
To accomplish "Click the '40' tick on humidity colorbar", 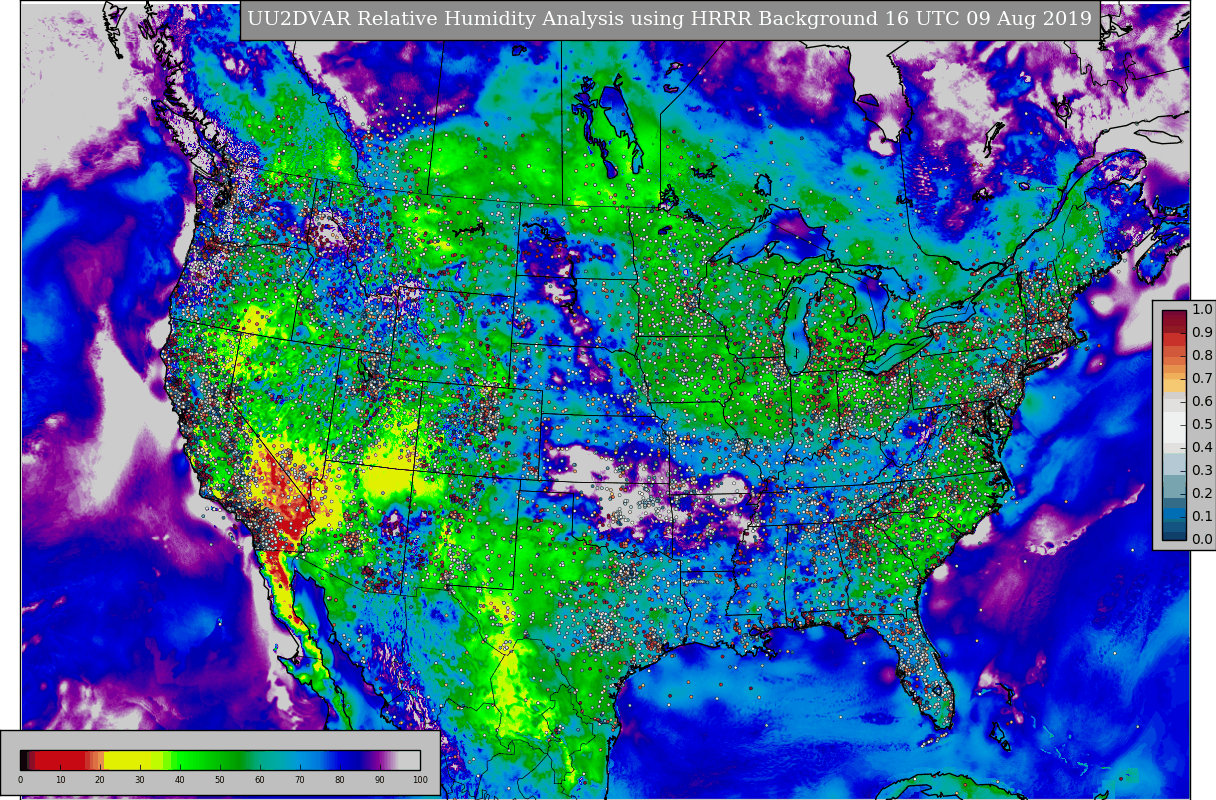I will coord(180,780).
